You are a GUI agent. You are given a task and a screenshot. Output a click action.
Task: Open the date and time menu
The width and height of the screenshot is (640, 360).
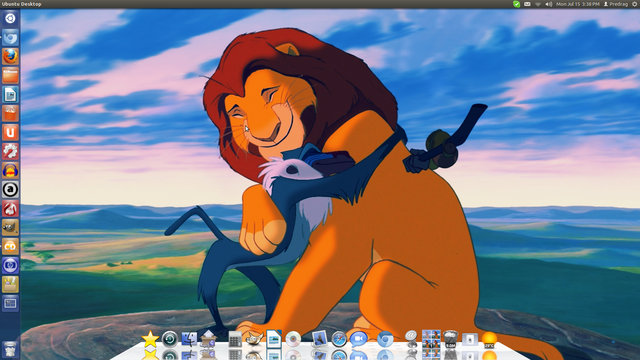[578, 4]
